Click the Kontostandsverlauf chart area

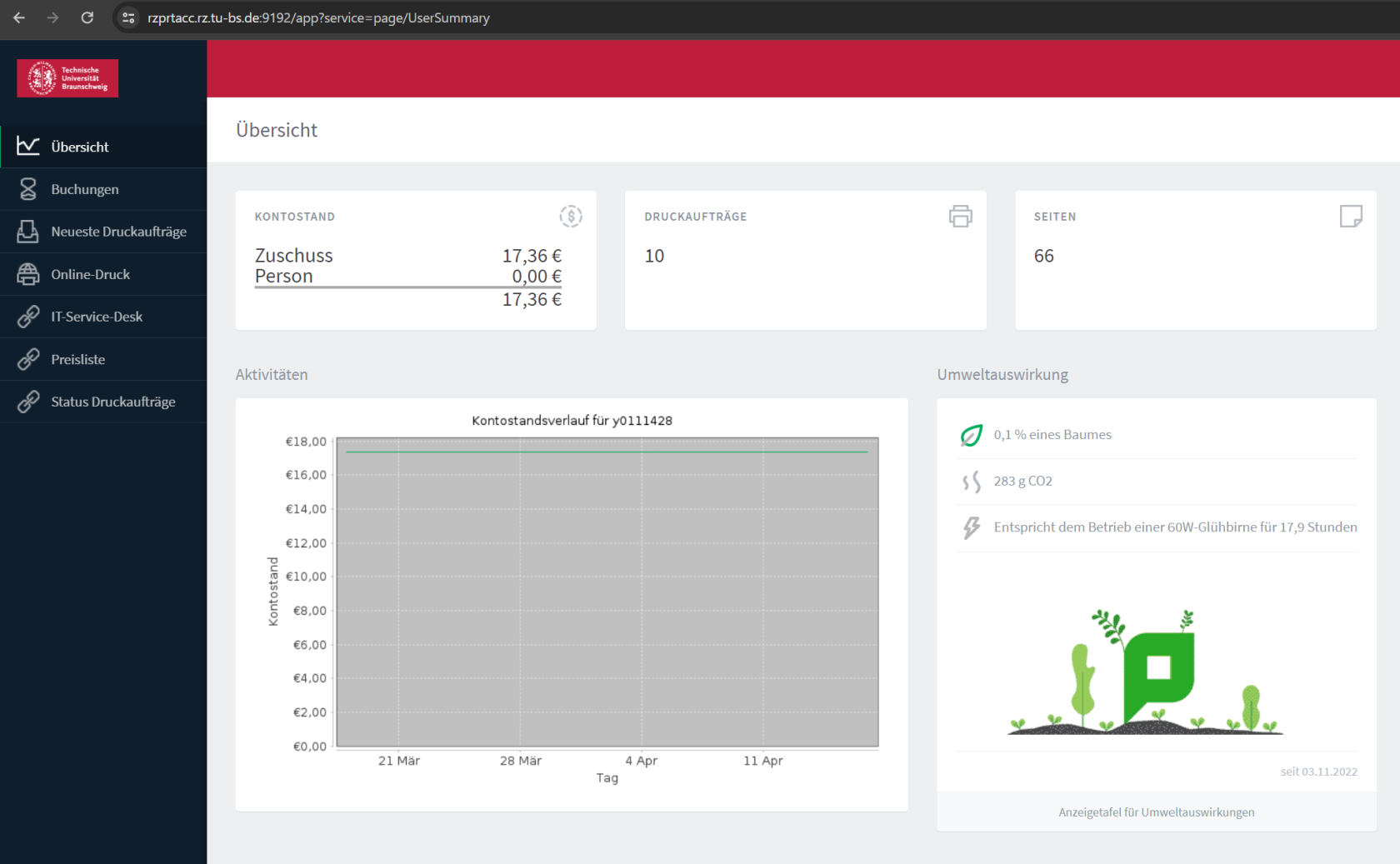(607, 592)
